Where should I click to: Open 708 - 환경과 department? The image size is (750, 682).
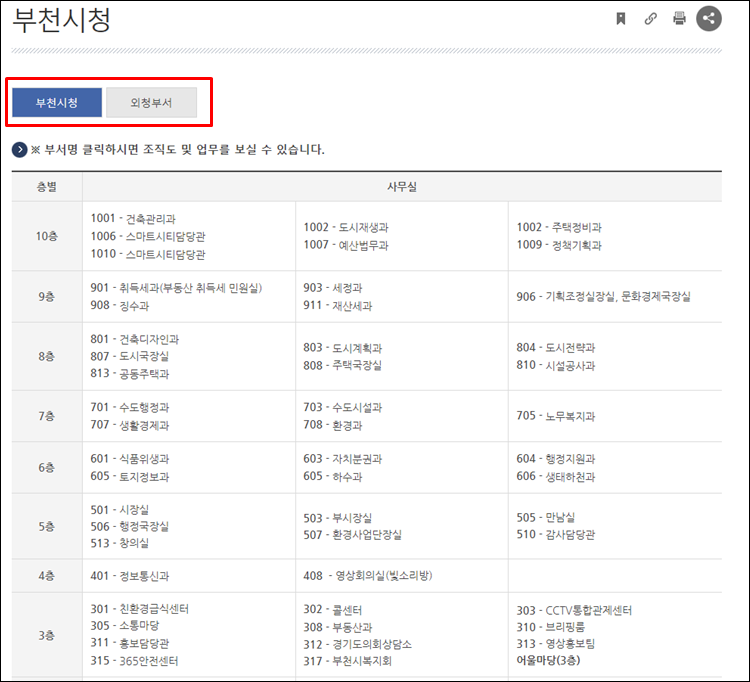332,425
